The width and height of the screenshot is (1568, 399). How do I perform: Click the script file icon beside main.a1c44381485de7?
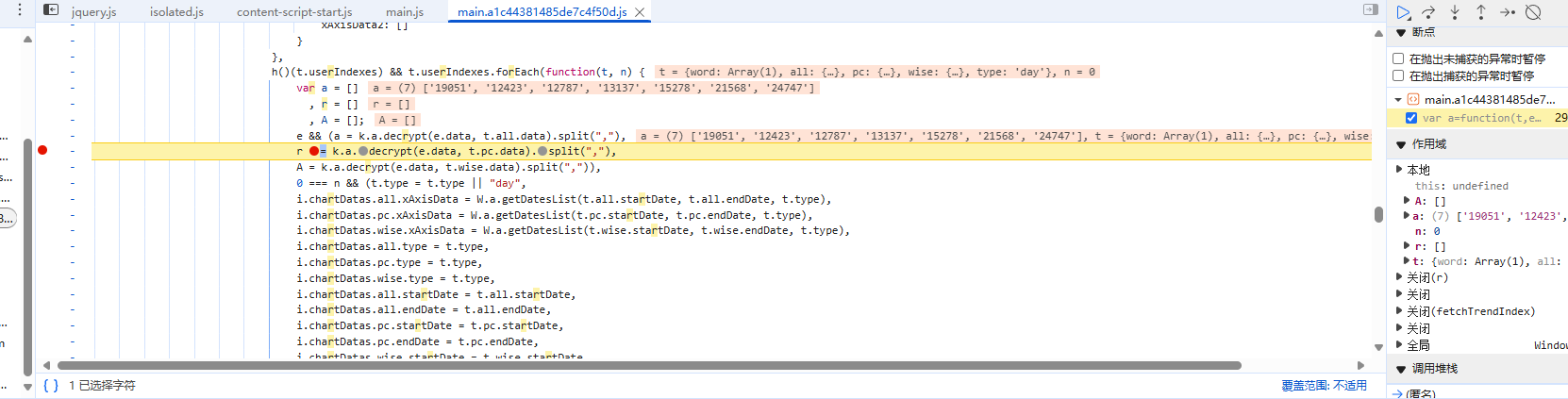click(1413, 99)
